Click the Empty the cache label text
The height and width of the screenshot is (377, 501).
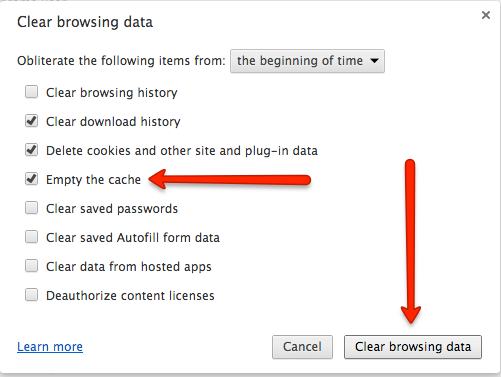point(93,180)
